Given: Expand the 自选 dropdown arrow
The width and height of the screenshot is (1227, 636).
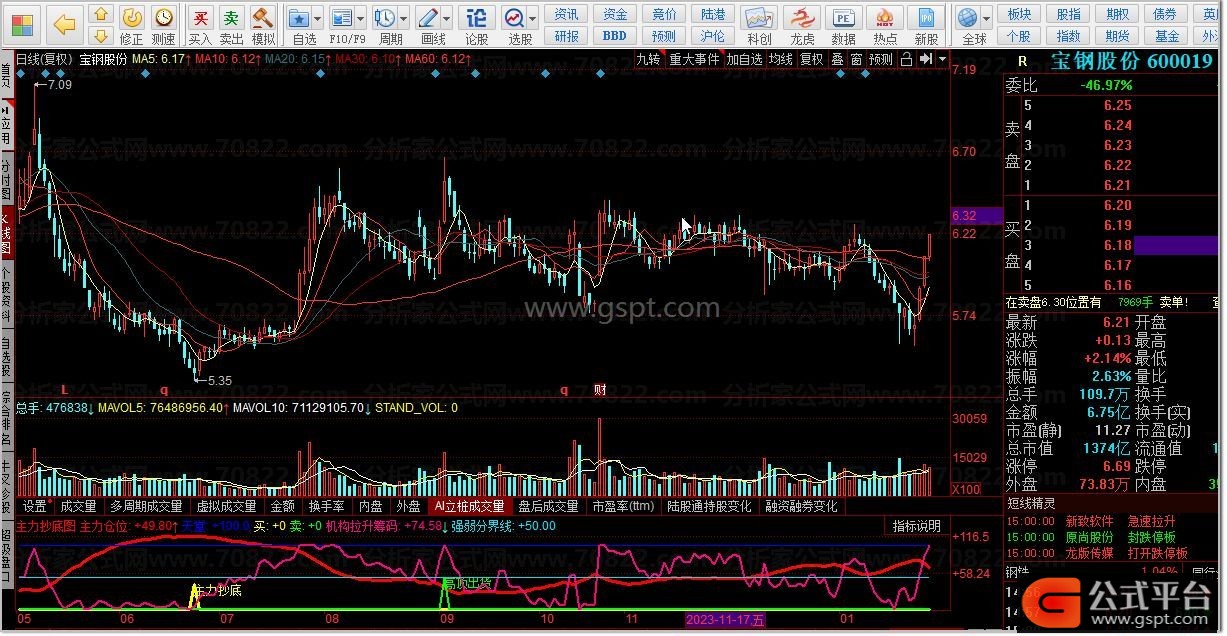Looking at the screenshot, I should coord(318,18).
